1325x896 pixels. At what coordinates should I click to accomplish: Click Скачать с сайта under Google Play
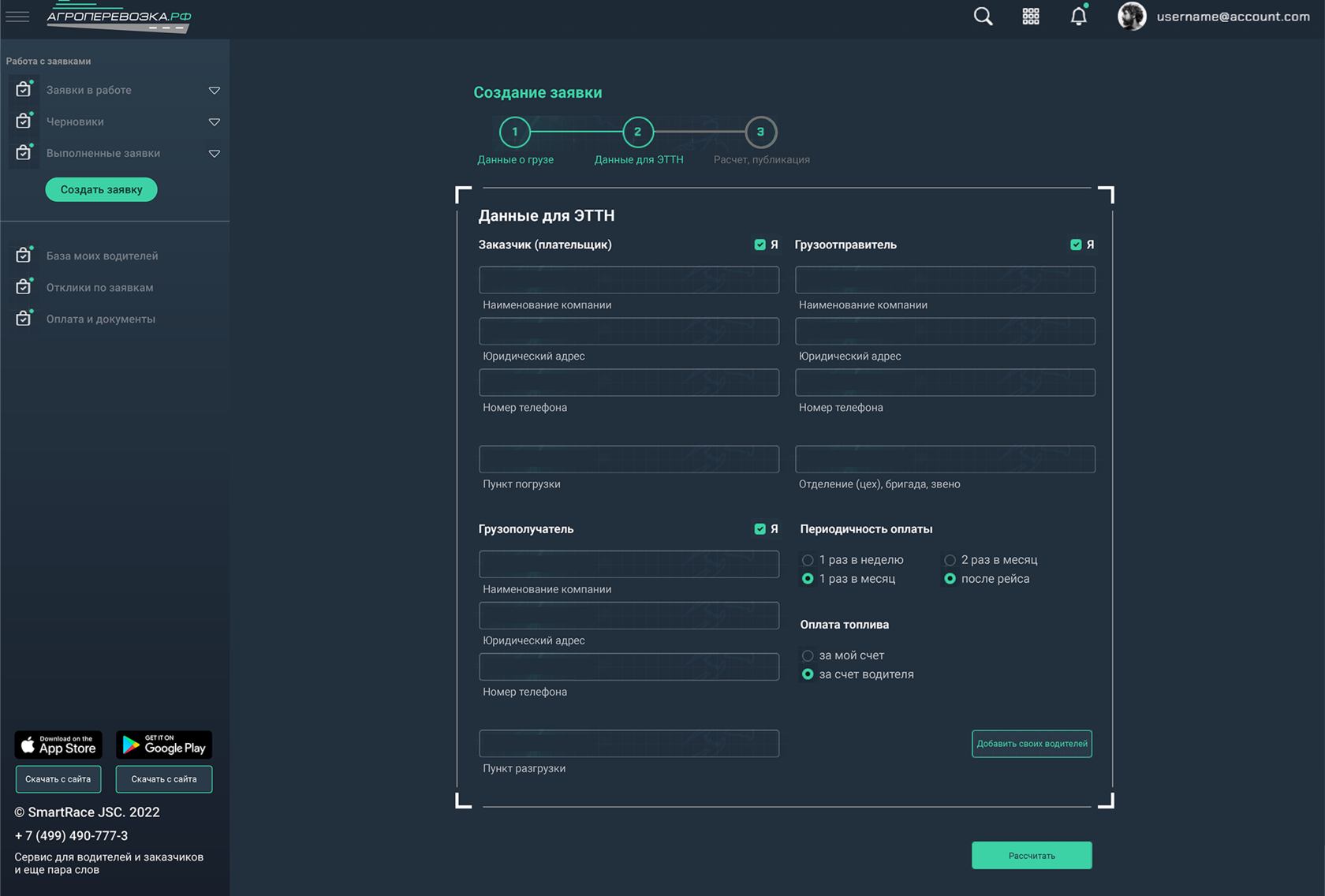[164, 779]
